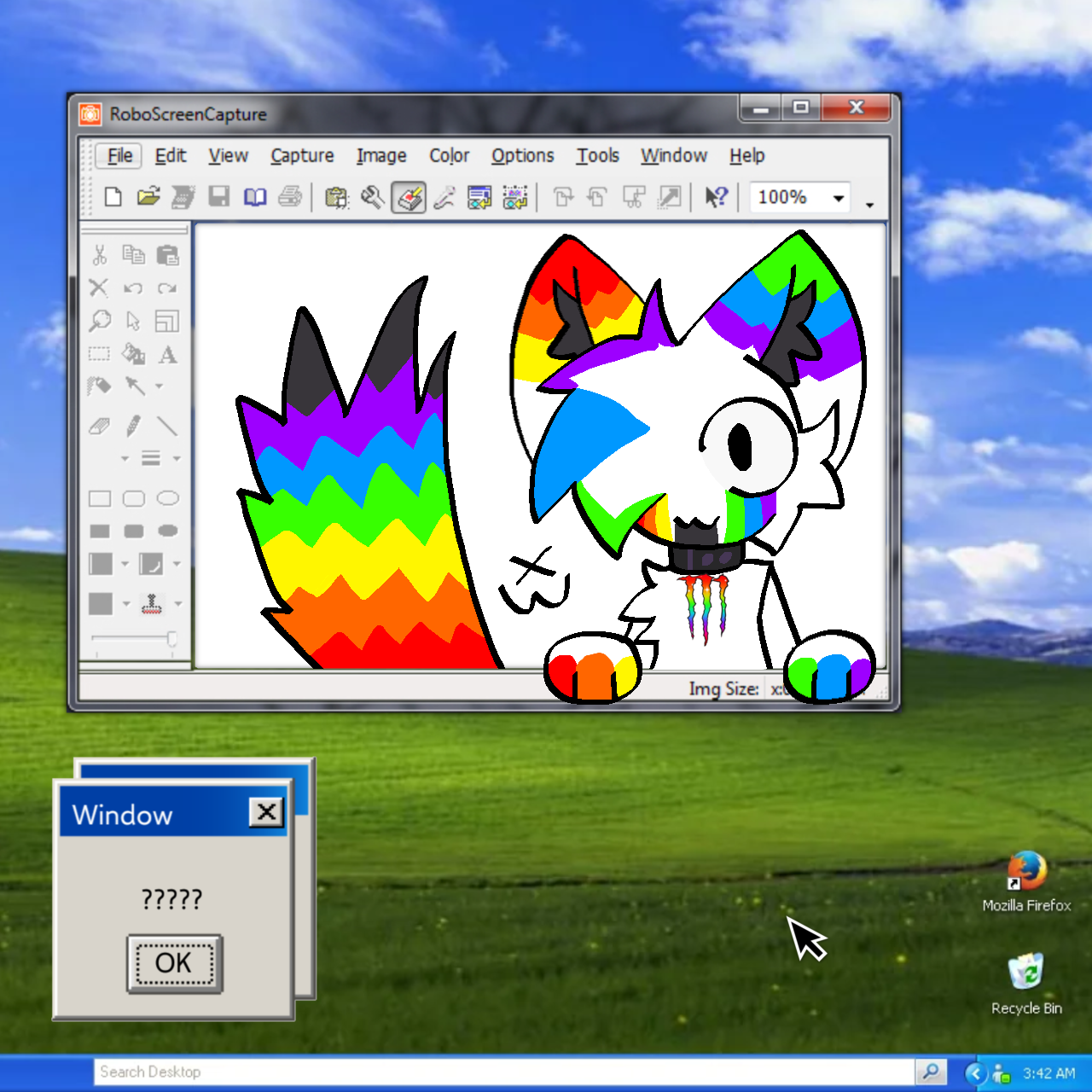Viewport: 1092px width, 1092px height.
Task: Open the Color menu
Action: coord(449,155)
